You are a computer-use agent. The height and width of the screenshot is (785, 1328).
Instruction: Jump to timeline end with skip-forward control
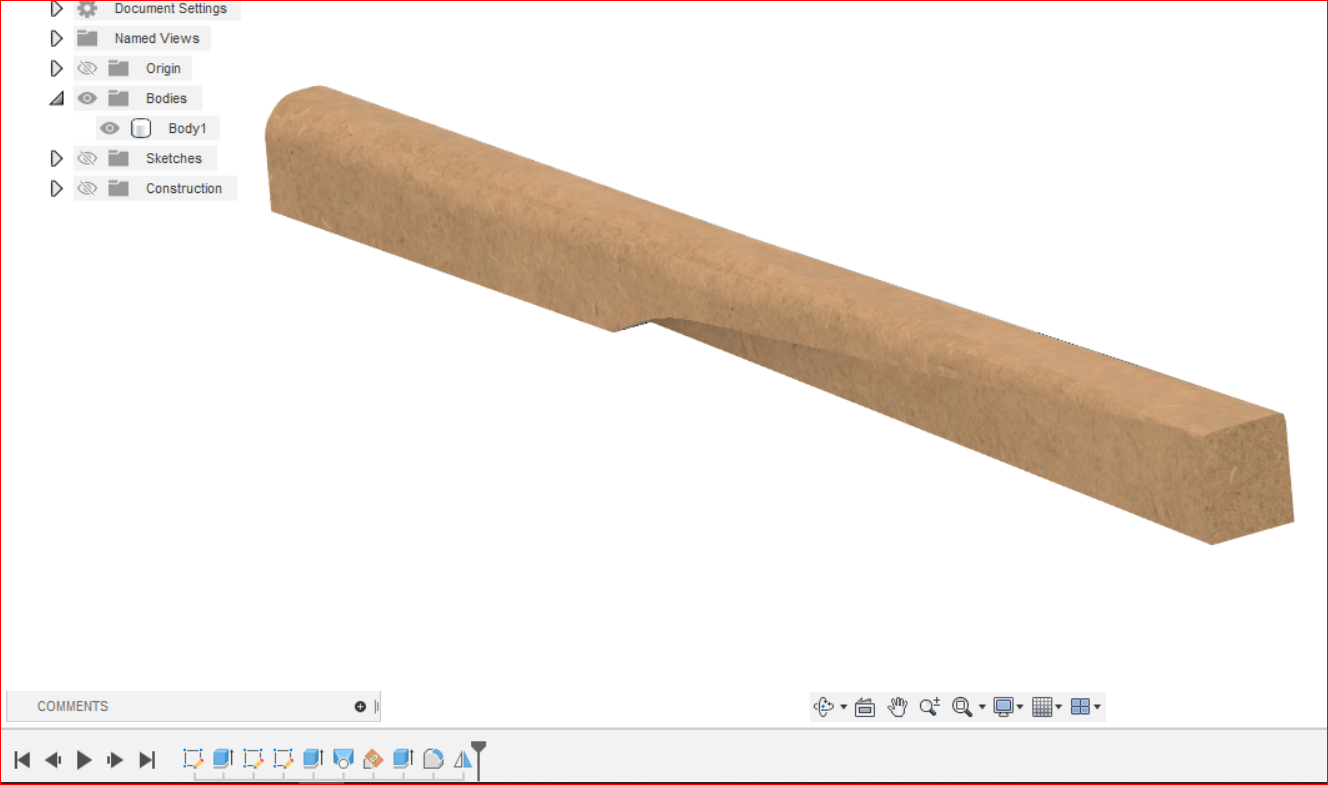[147, 759]
